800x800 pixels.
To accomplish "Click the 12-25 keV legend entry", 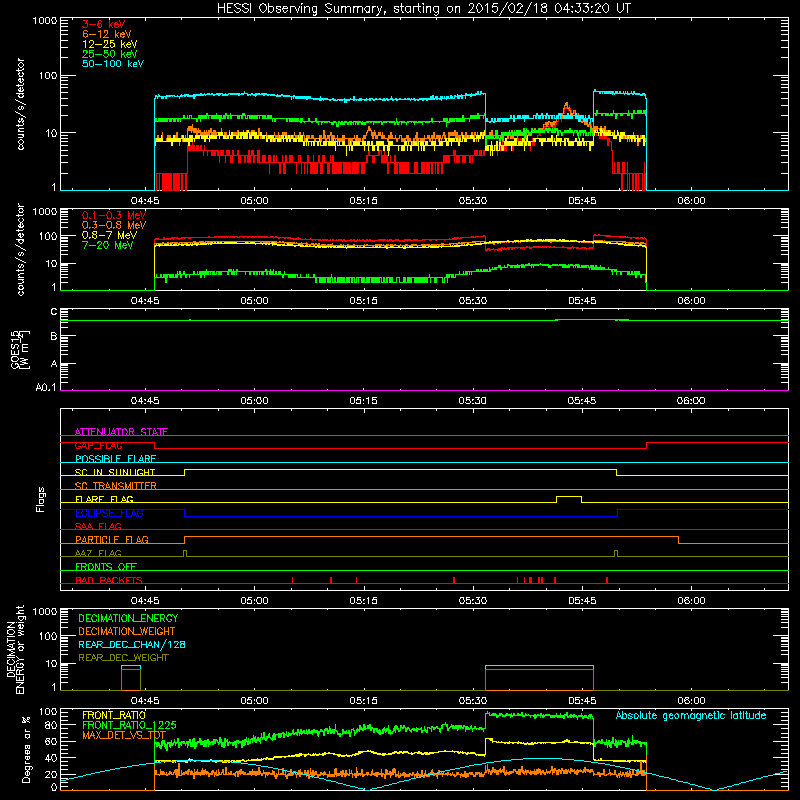I will (x=110, y=44).
